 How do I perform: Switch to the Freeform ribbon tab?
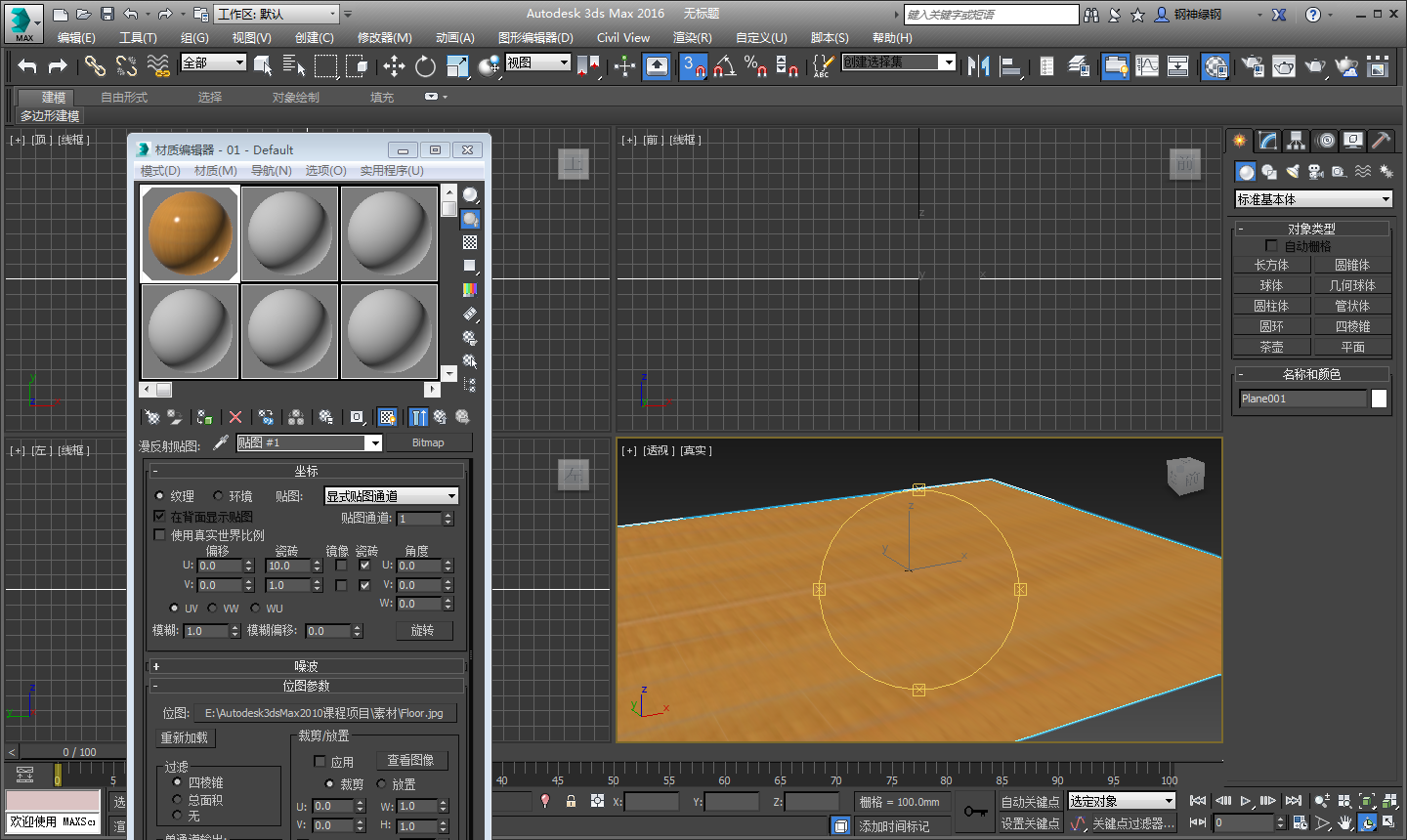124,97
